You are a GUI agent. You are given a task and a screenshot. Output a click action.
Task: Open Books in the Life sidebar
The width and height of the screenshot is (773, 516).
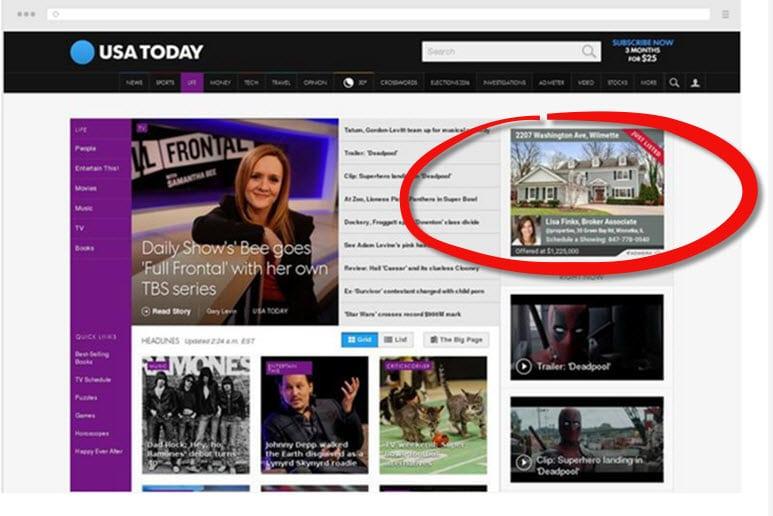[84, 248]
